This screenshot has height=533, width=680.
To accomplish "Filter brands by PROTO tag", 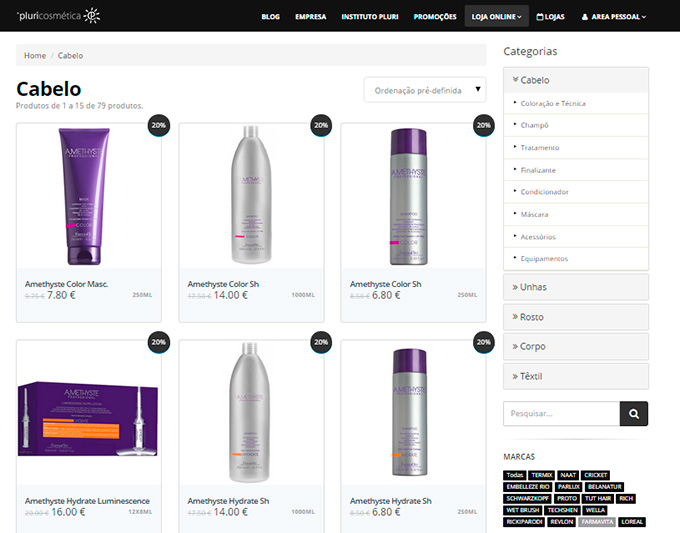I will click(566, 499).
